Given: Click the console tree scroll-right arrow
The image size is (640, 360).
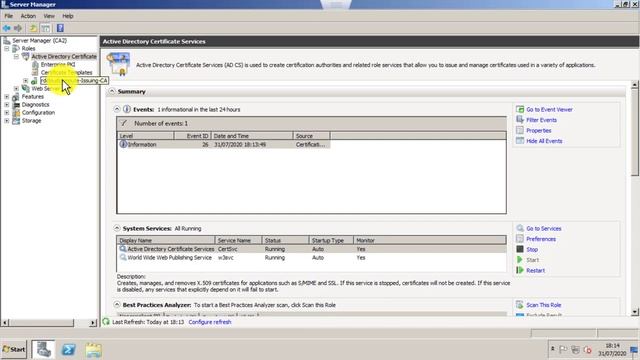Looking at the screenshot, I should coord(93,322).
